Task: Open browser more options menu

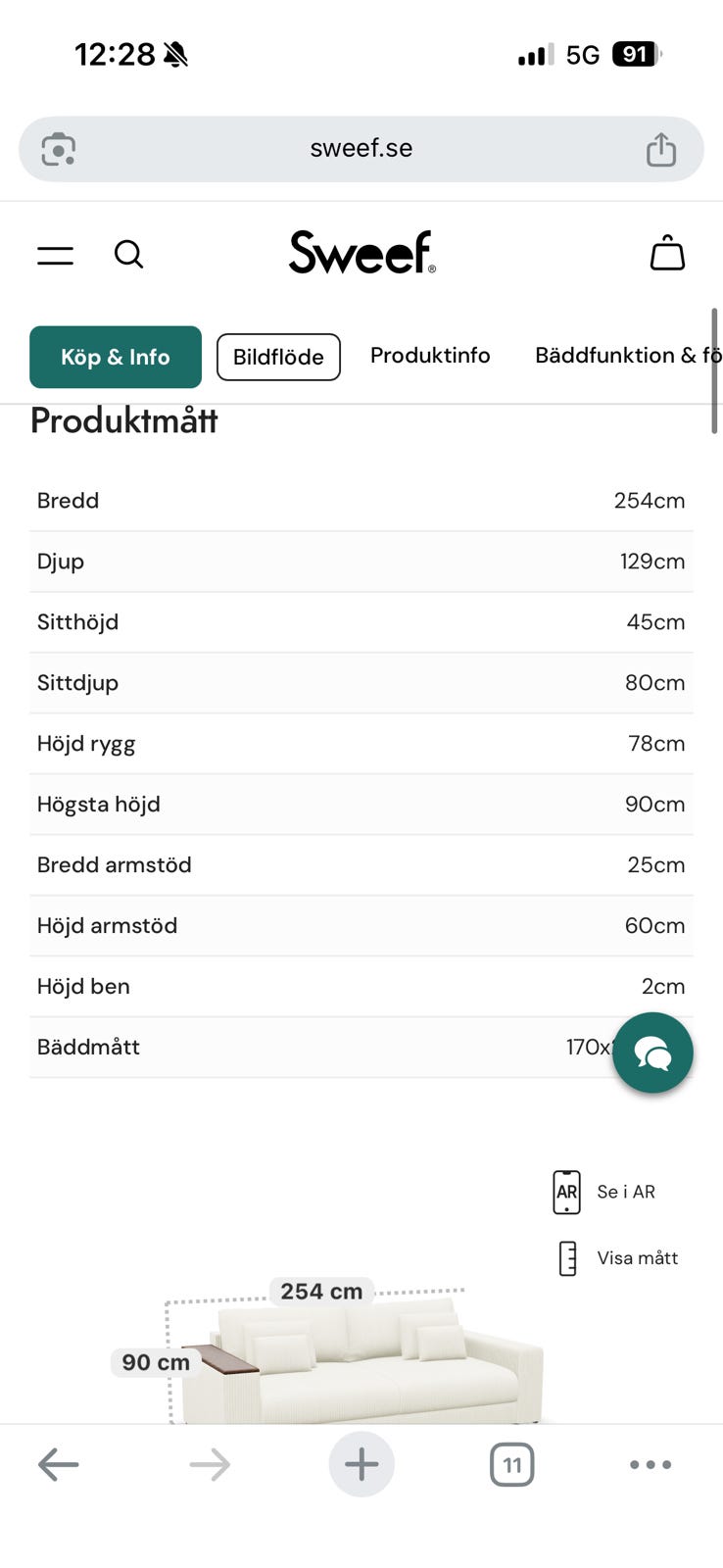Action: pyautogui.click(x=651, y=1465)
